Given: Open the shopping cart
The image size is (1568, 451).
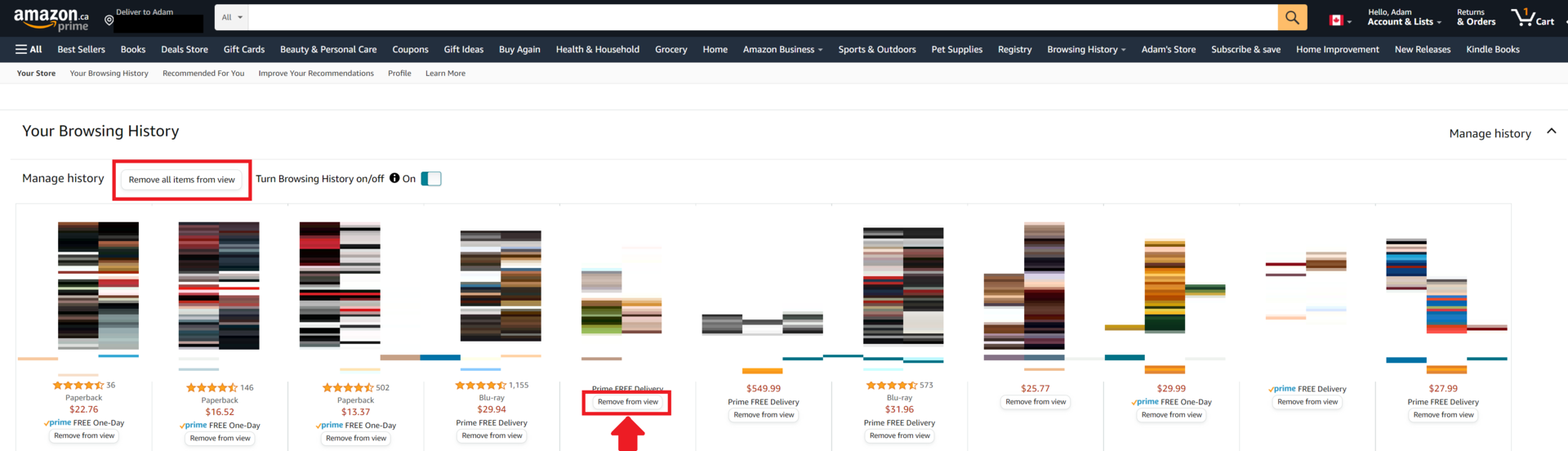Looking at the screenshot, I should coord(1532,17).
